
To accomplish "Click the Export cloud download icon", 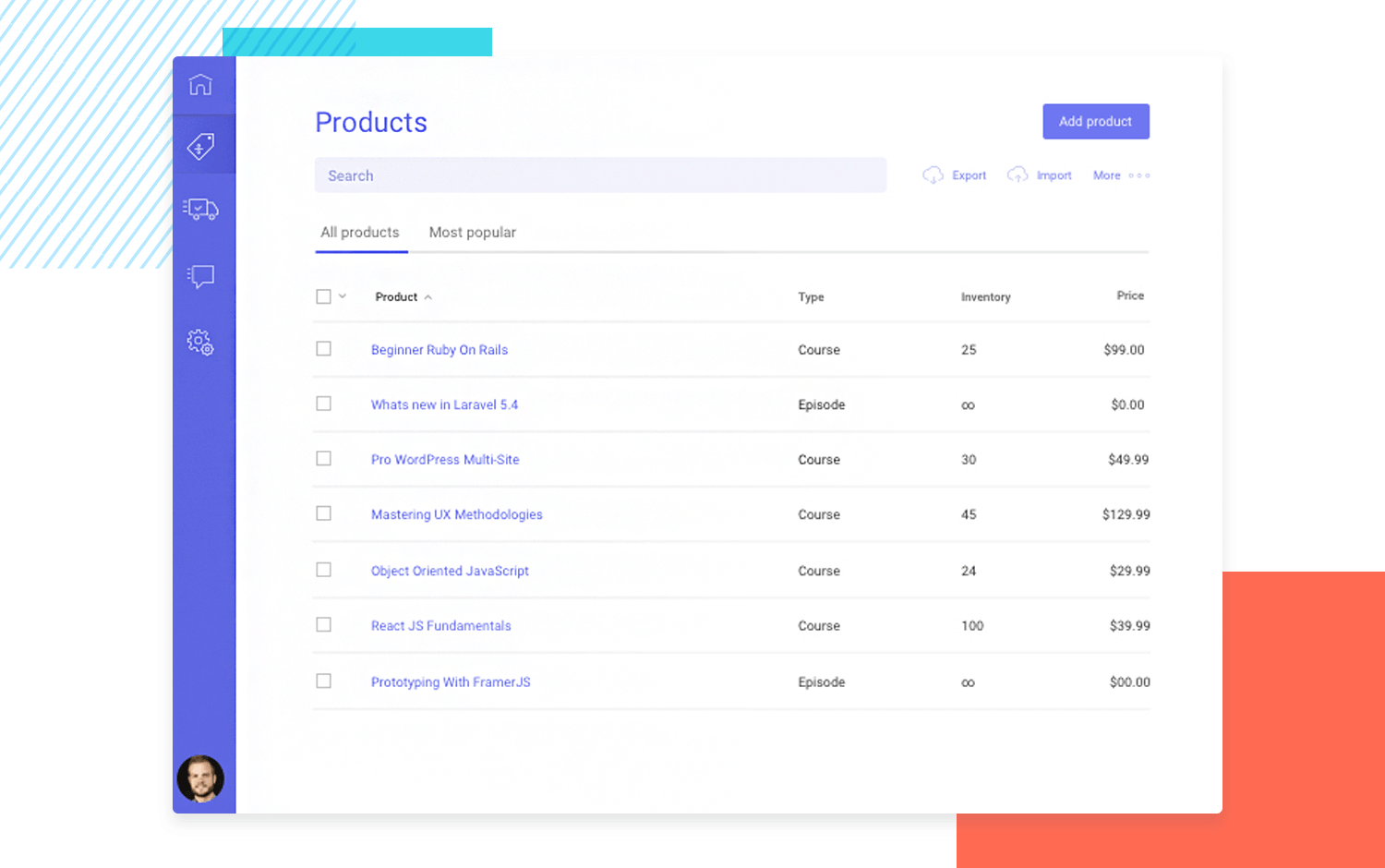I will 933,175.
